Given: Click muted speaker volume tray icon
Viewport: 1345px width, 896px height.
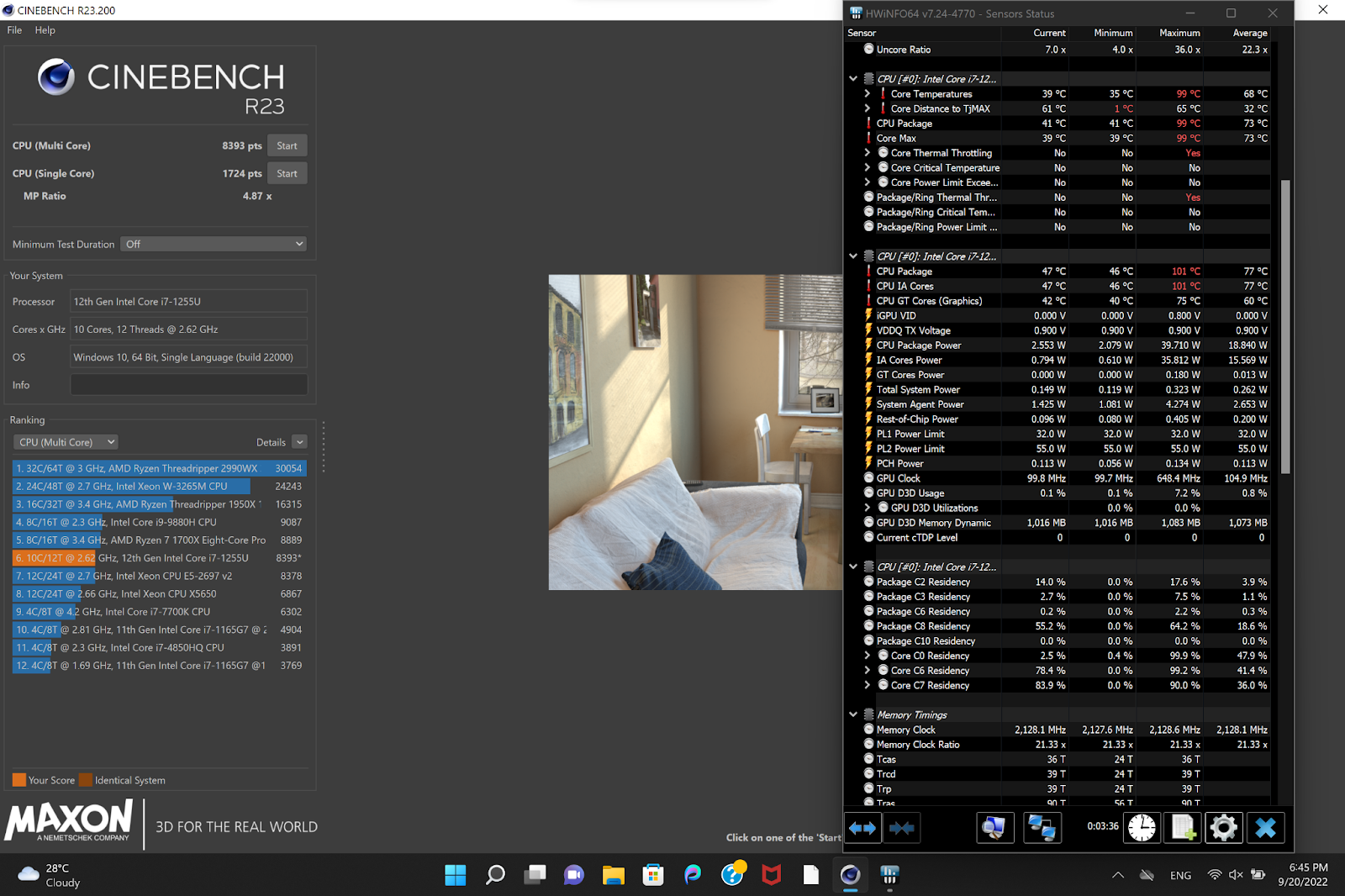Looking at the screenshot, I should click(1236, 875).
